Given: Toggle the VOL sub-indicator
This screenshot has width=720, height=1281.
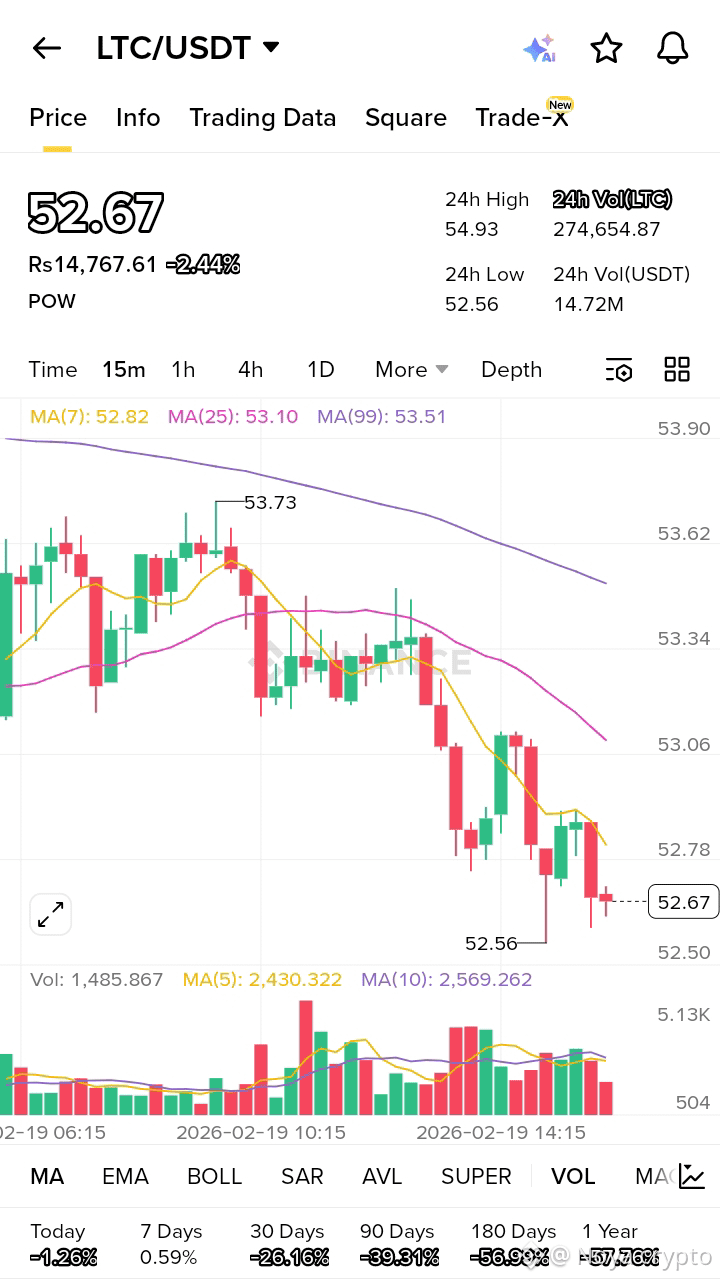Looking at the screenshot, I should [573, 1176].
